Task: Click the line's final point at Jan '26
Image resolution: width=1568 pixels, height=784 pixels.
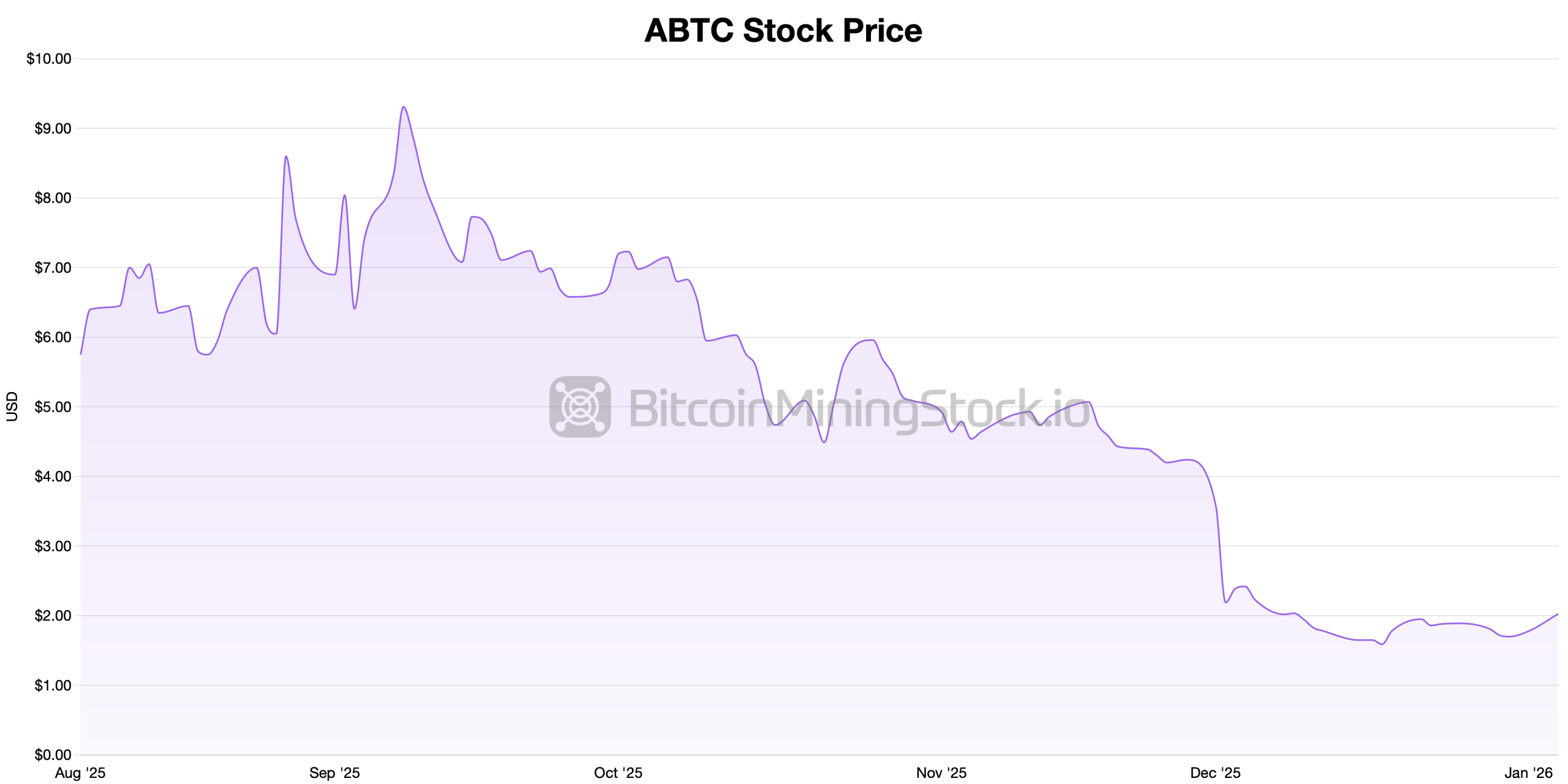Action: pos(1557,614)
